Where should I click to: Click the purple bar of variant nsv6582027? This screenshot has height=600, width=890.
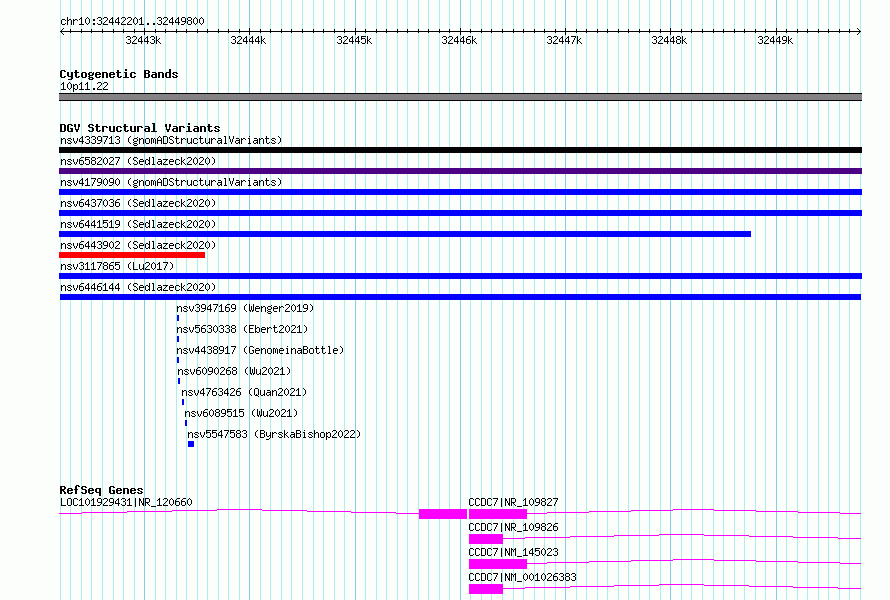tap(460, 171)
